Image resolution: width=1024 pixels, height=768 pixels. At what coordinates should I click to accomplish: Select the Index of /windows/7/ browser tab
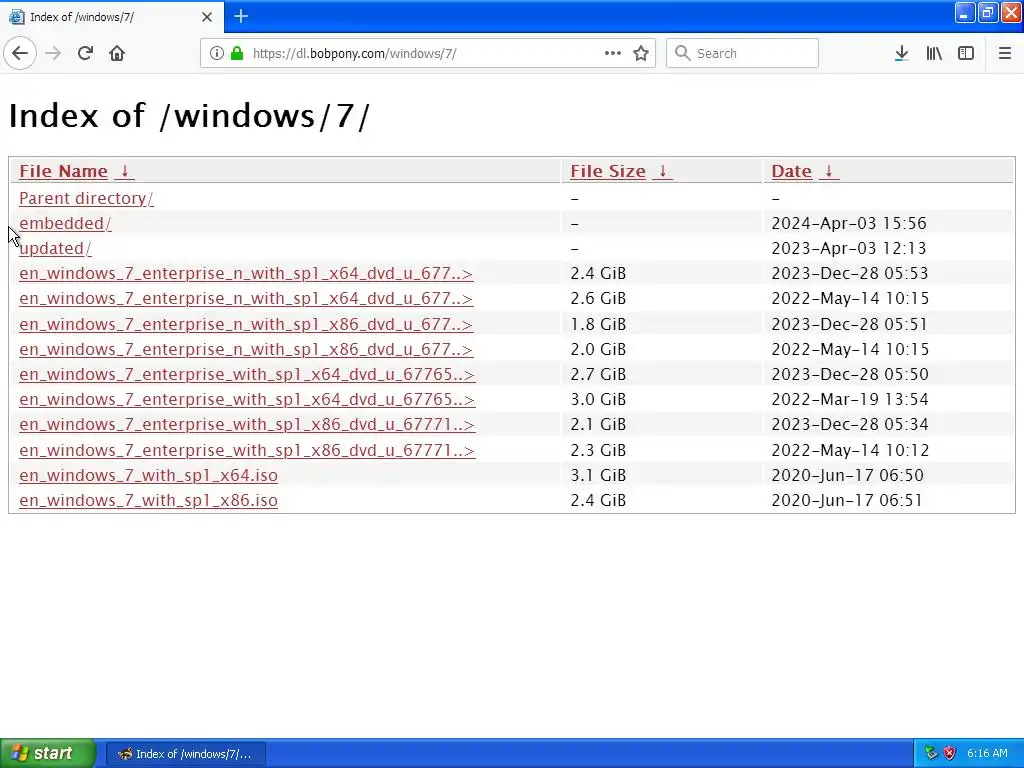pos(111,17)
